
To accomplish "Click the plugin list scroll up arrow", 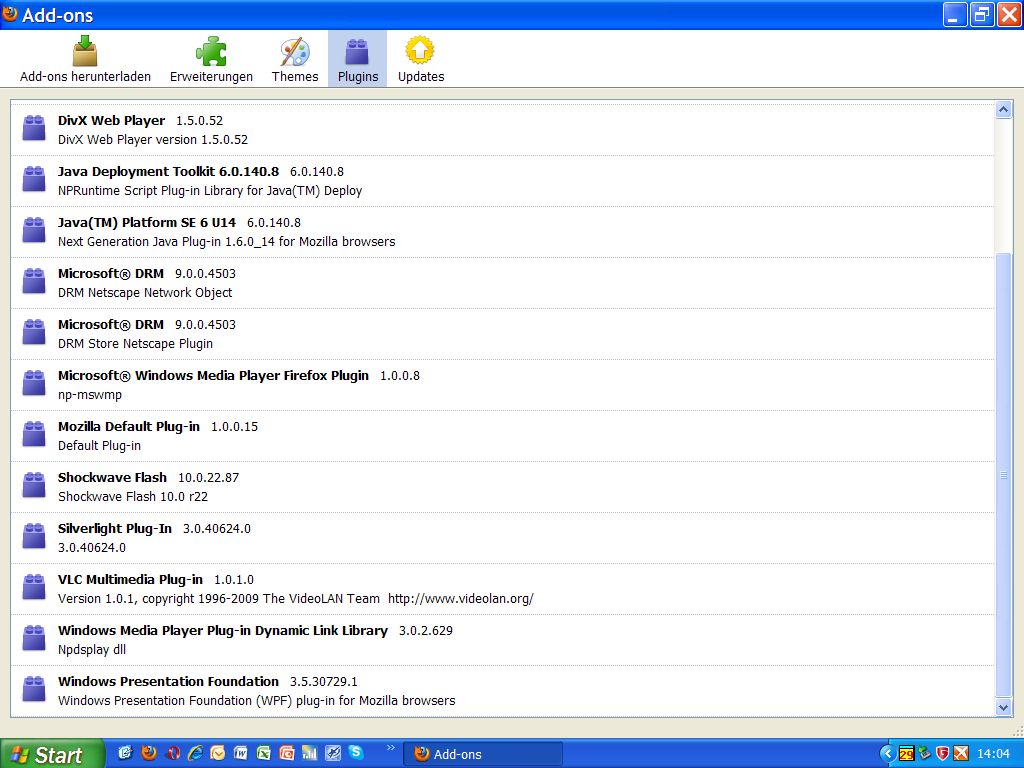I will (x=1004, y=110).
